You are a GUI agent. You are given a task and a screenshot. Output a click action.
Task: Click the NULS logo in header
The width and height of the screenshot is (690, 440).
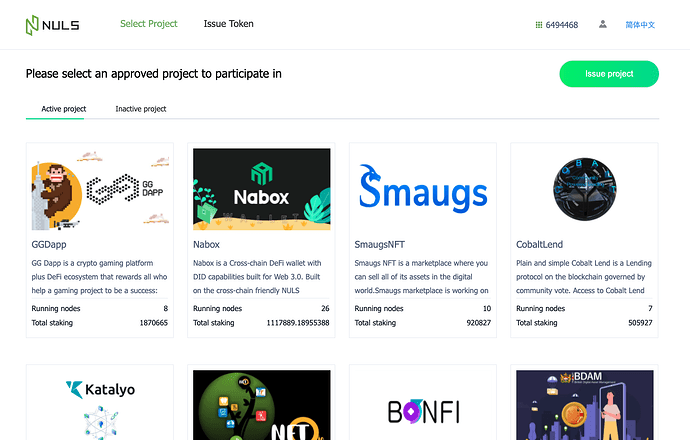[x=52, y=24]
